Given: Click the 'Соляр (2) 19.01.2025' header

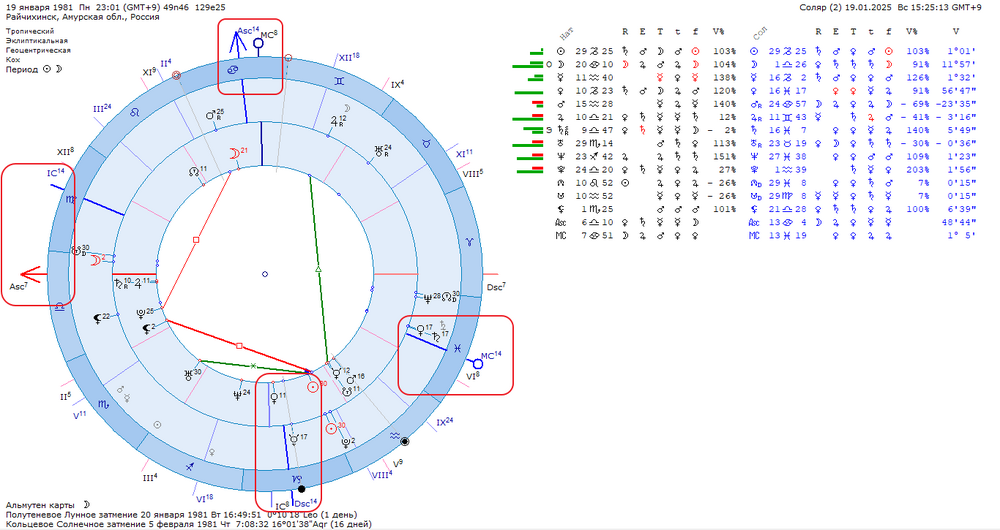Looking at the screenshot, I should 846,7.
